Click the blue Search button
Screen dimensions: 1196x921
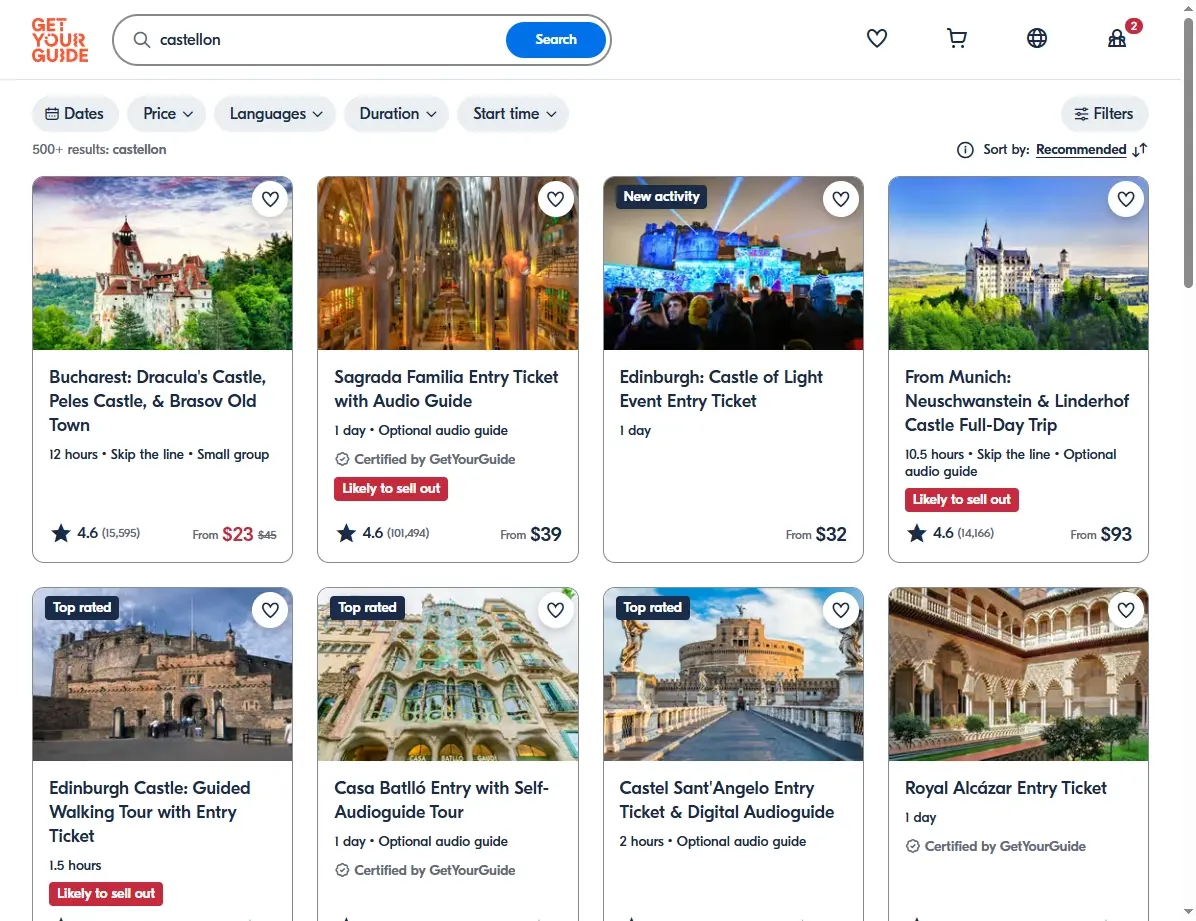click(555, 40)
